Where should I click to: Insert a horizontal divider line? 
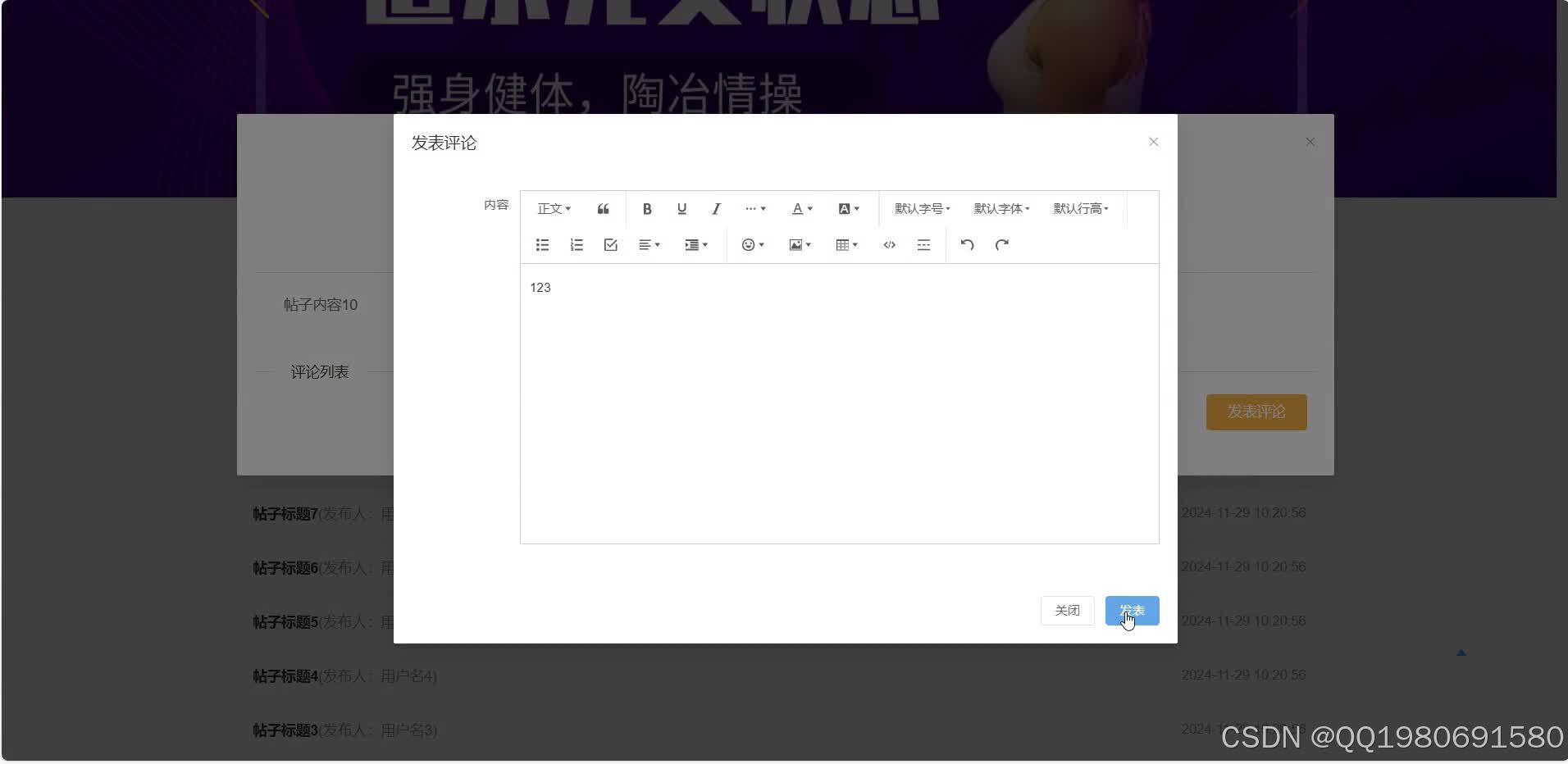click(923, 244)
